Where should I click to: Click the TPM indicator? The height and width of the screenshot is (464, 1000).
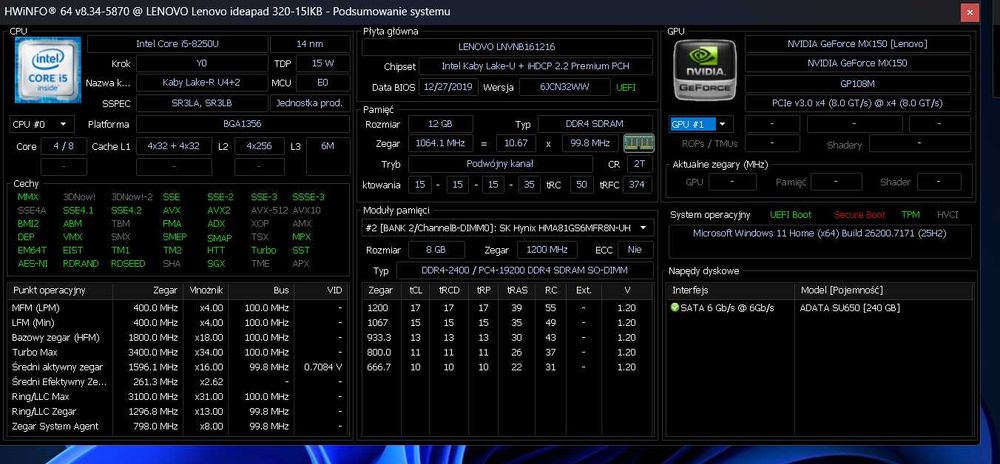click(911, 215)
